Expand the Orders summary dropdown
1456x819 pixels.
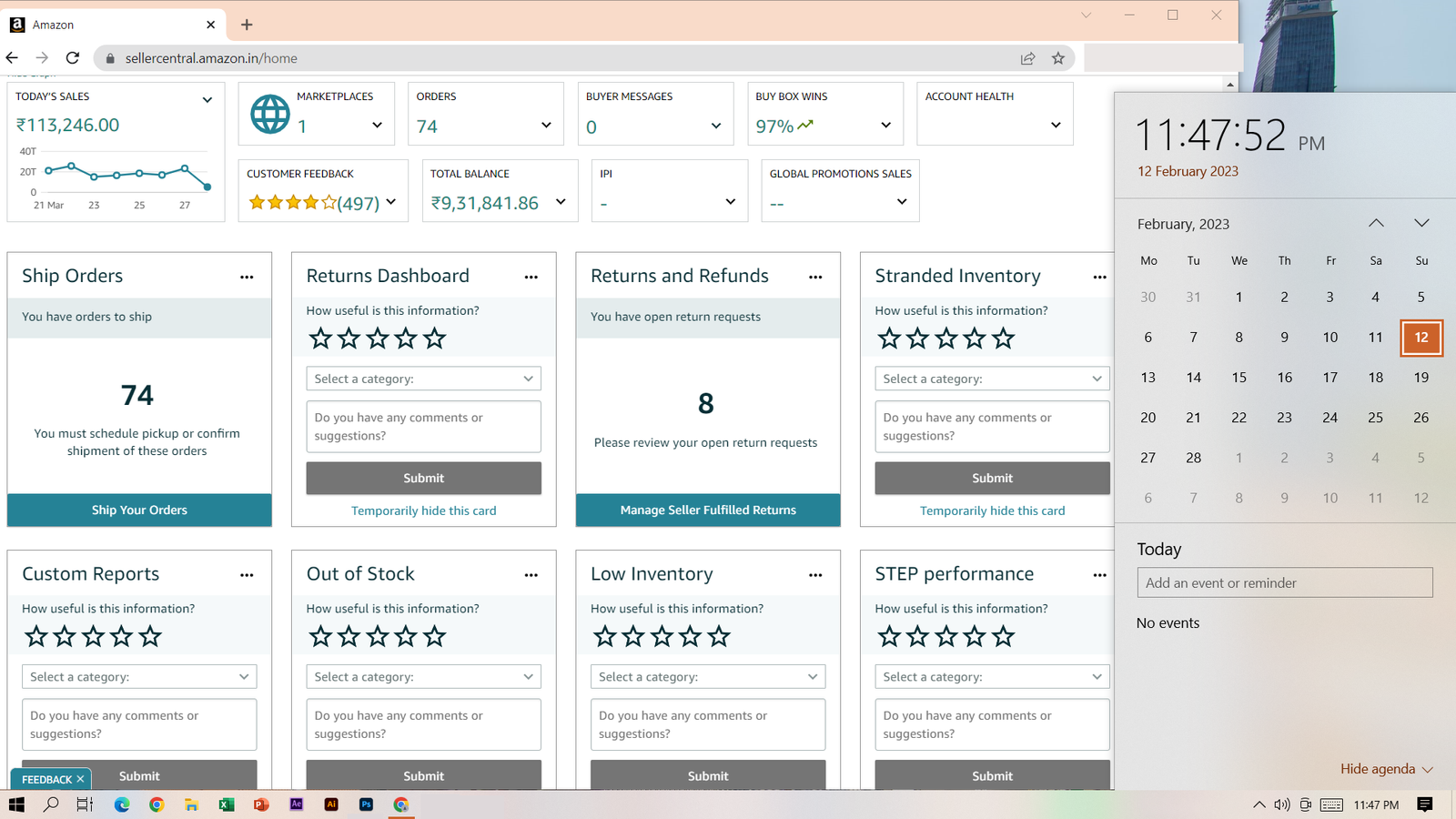pyautogui.click(x=546, y=126)
